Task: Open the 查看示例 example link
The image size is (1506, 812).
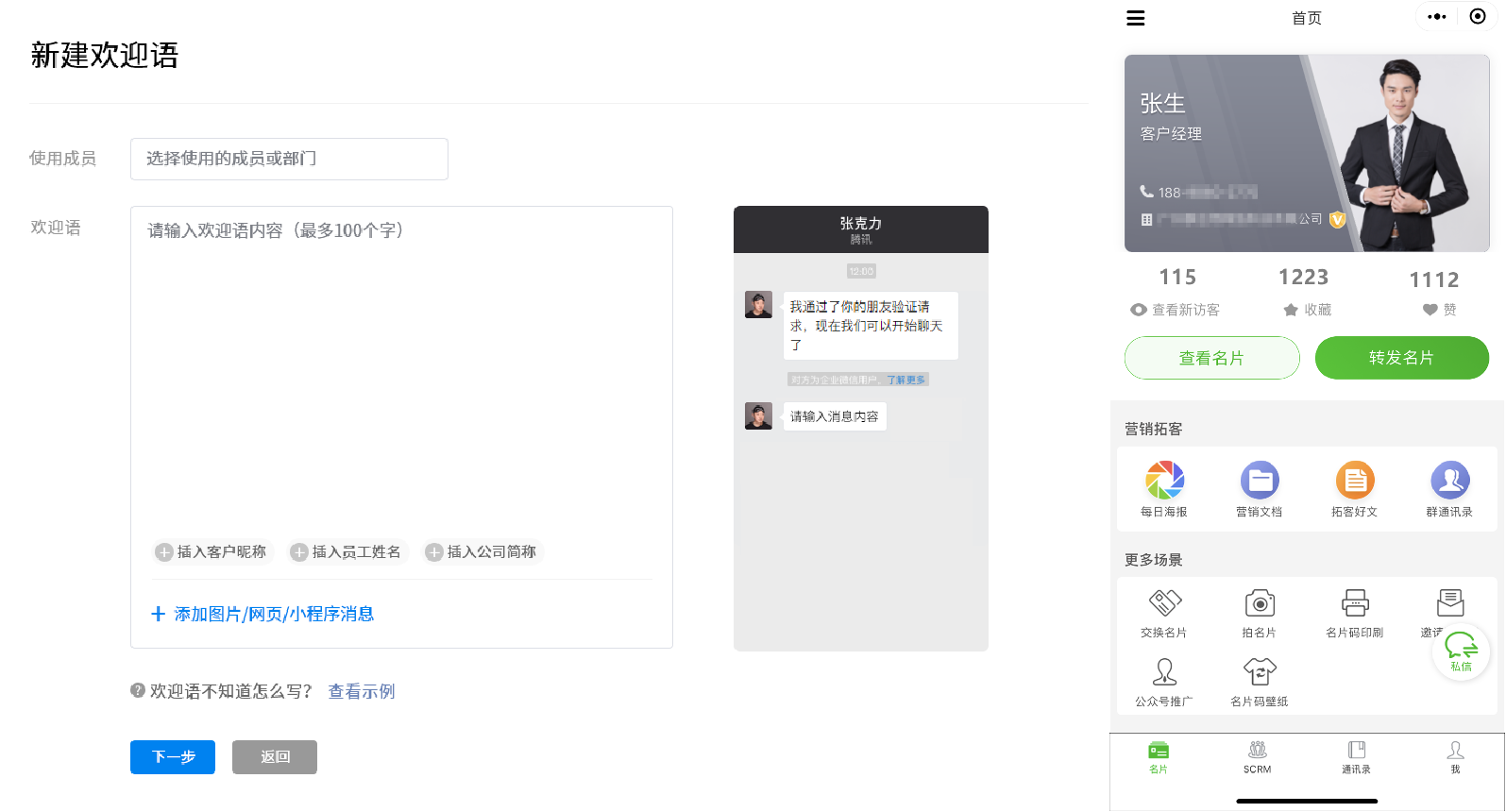Action: tap(362, 692)
